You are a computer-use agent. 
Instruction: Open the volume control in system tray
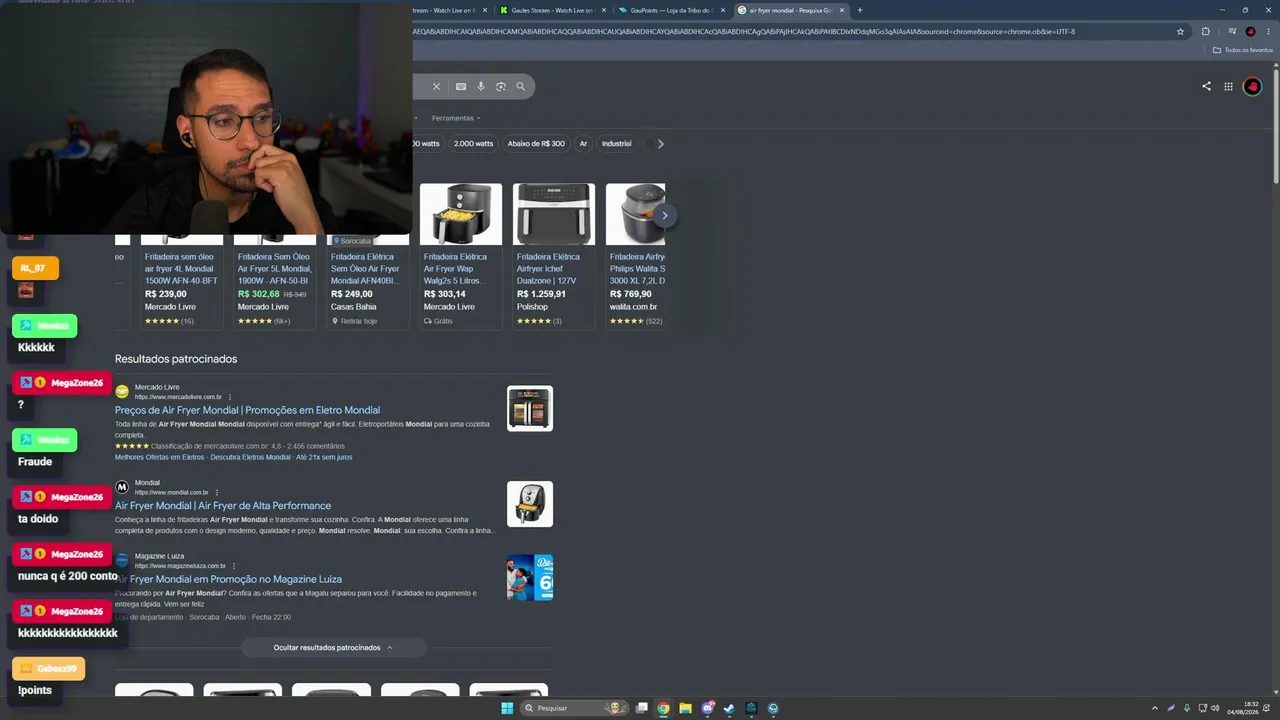click(x=1215, y=708)
